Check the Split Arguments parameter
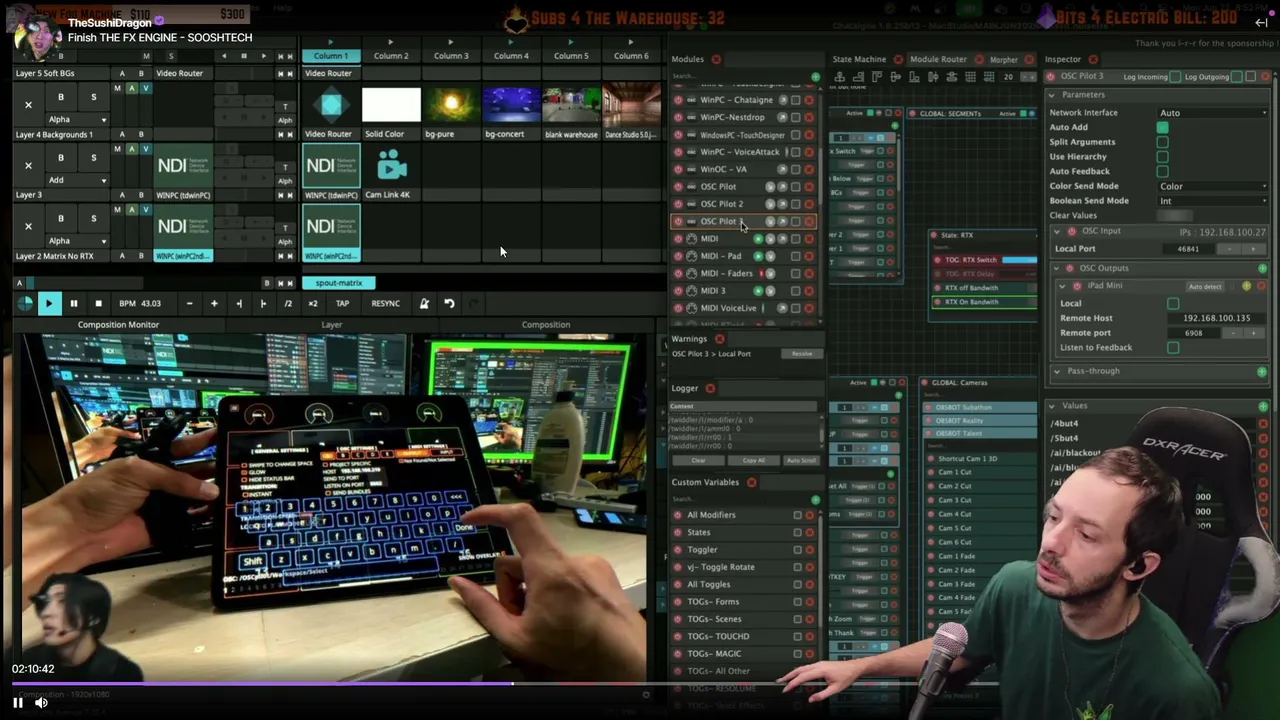The height and width of the screenshot is (720, 1280). point(1162,142)
